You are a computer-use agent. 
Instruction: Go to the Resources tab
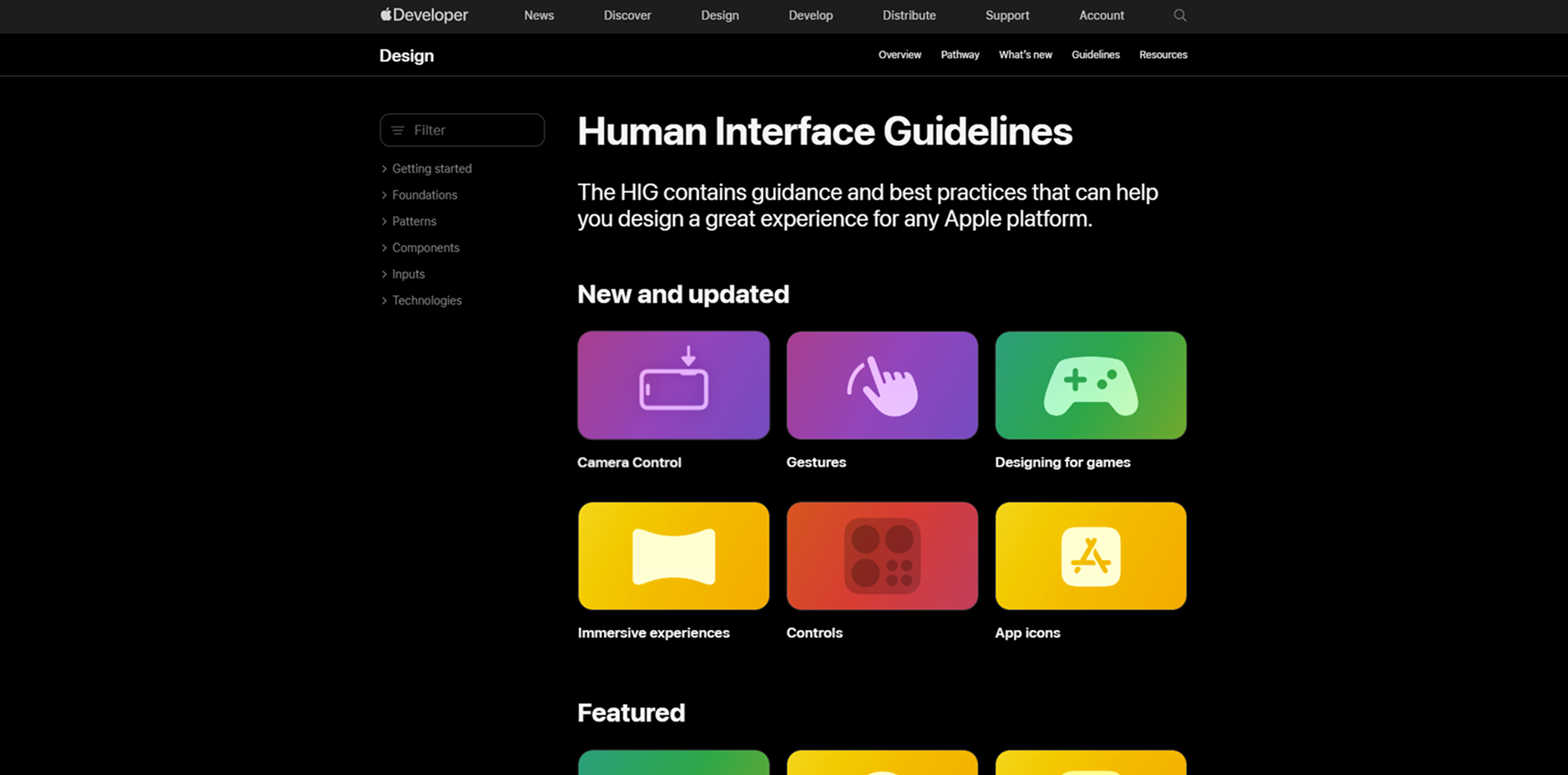(1163, 54)
